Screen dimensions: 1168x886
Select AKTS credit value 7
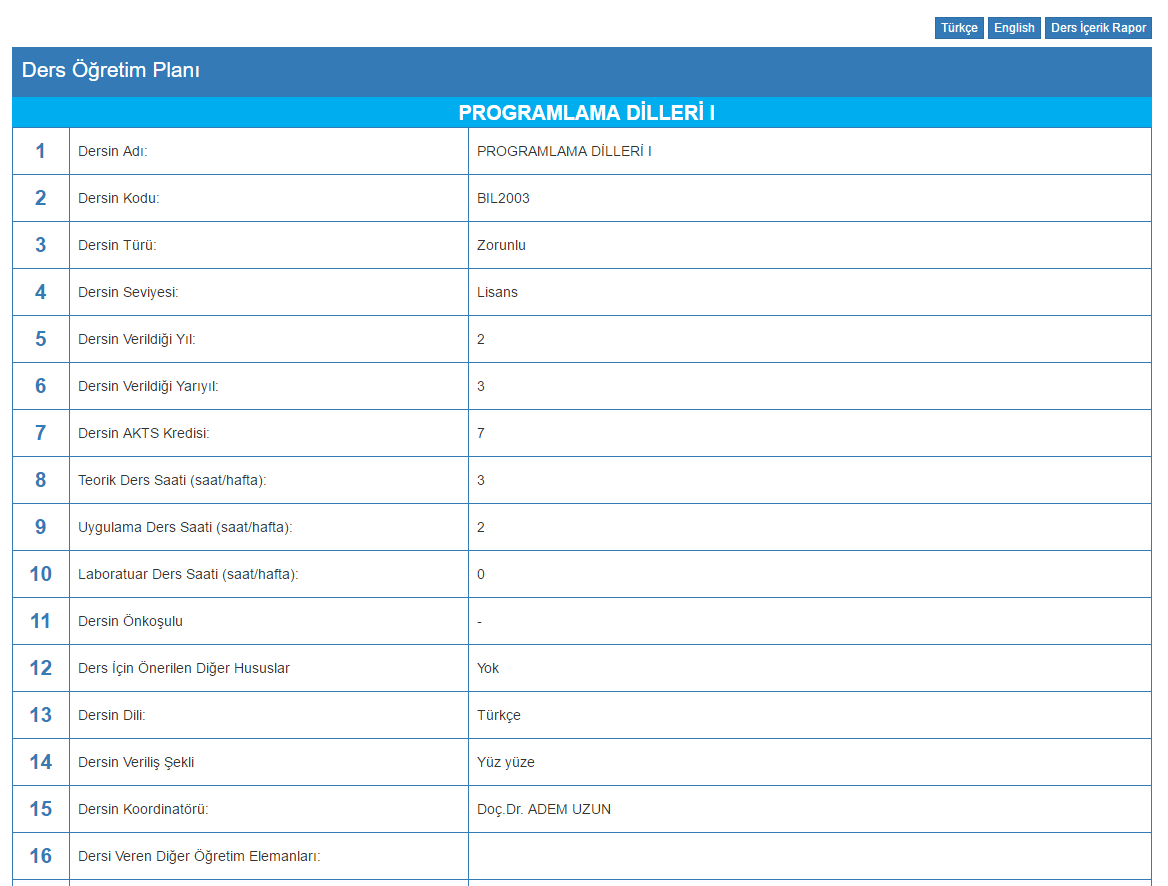(x=480, y=433)
